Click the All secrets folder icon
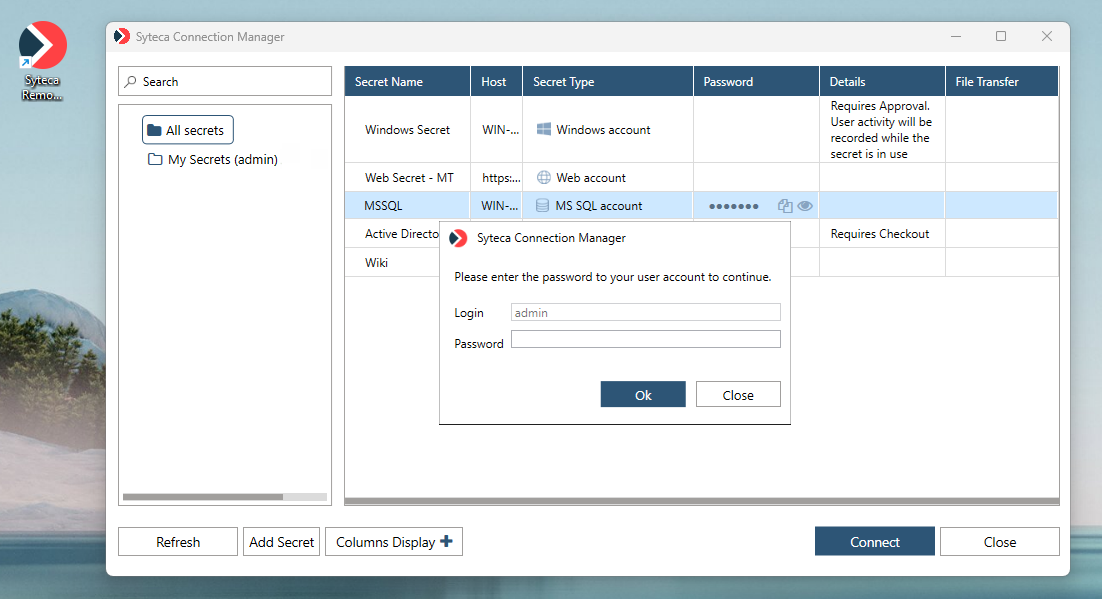This screenshot has width=1102, height=599. click(x=154, y=130)
